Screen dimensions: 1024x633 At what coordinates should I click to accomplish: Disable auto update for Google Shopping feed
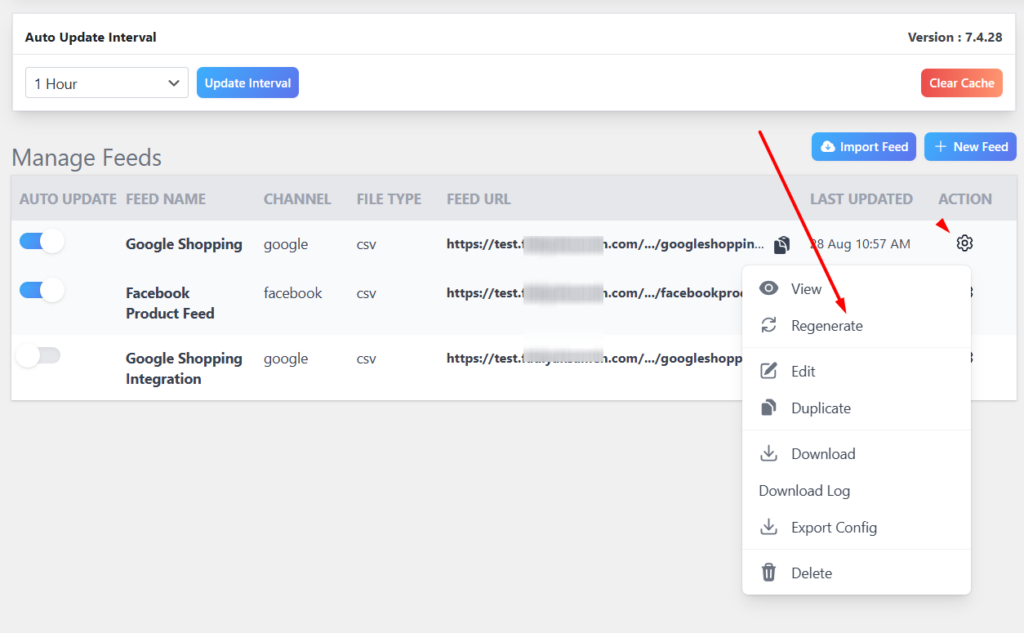coord(41,240)
